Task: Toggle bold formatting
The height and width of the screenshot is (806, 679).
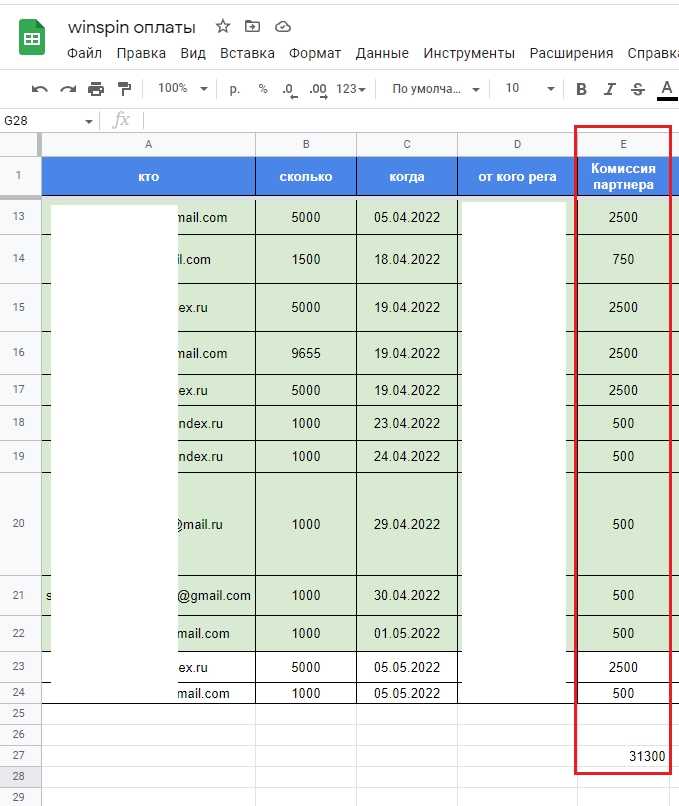Action: click(581, 89)
